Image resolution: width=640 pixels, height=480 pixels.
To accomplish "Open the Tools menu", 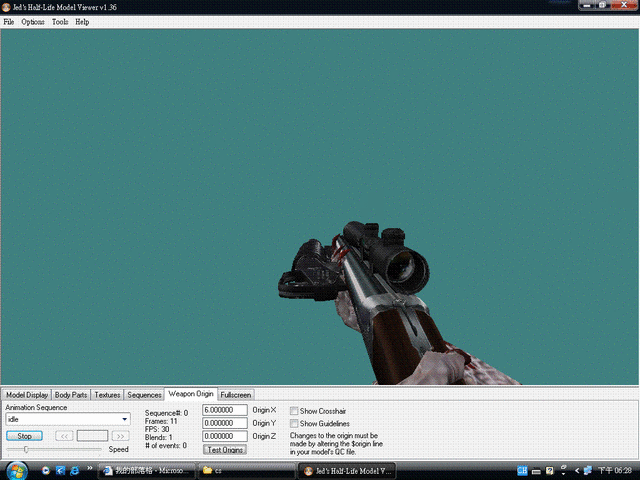I will (60, 21).
